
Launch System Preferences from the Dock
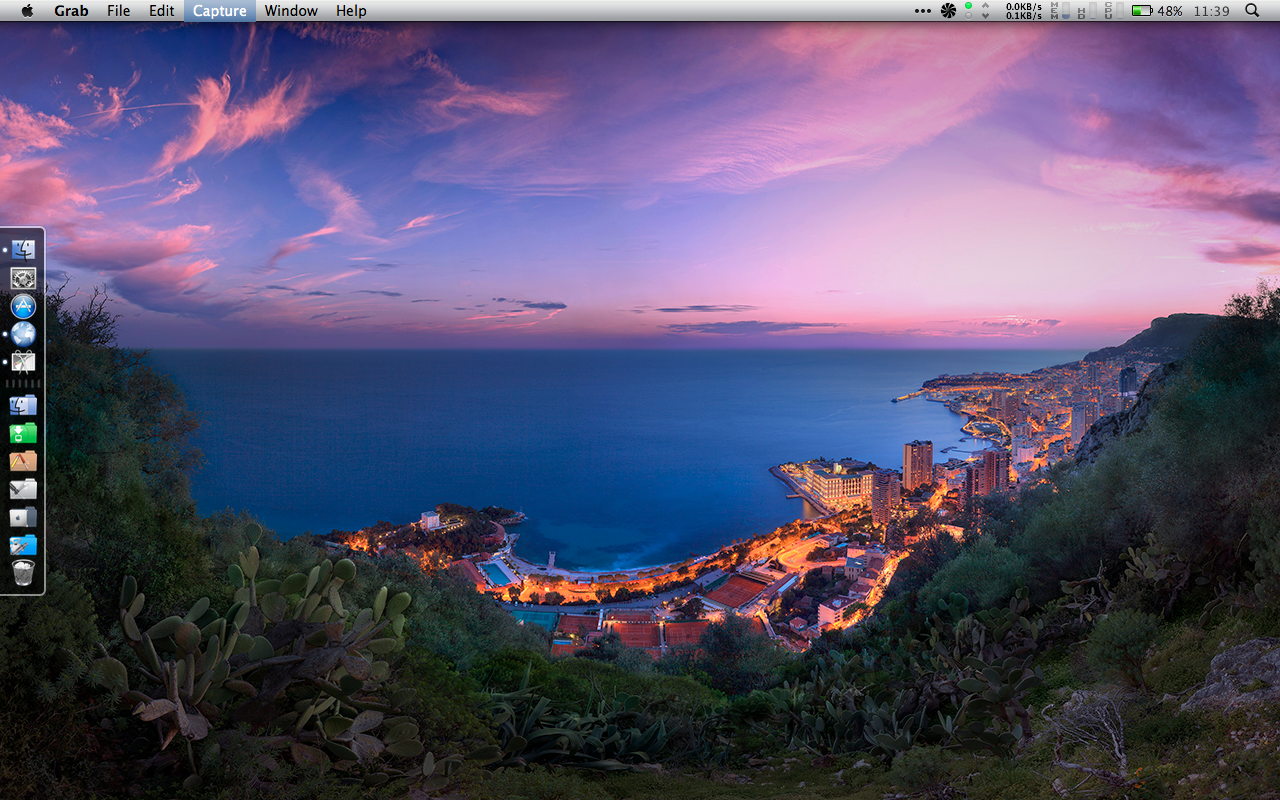[x=23, y=279]
